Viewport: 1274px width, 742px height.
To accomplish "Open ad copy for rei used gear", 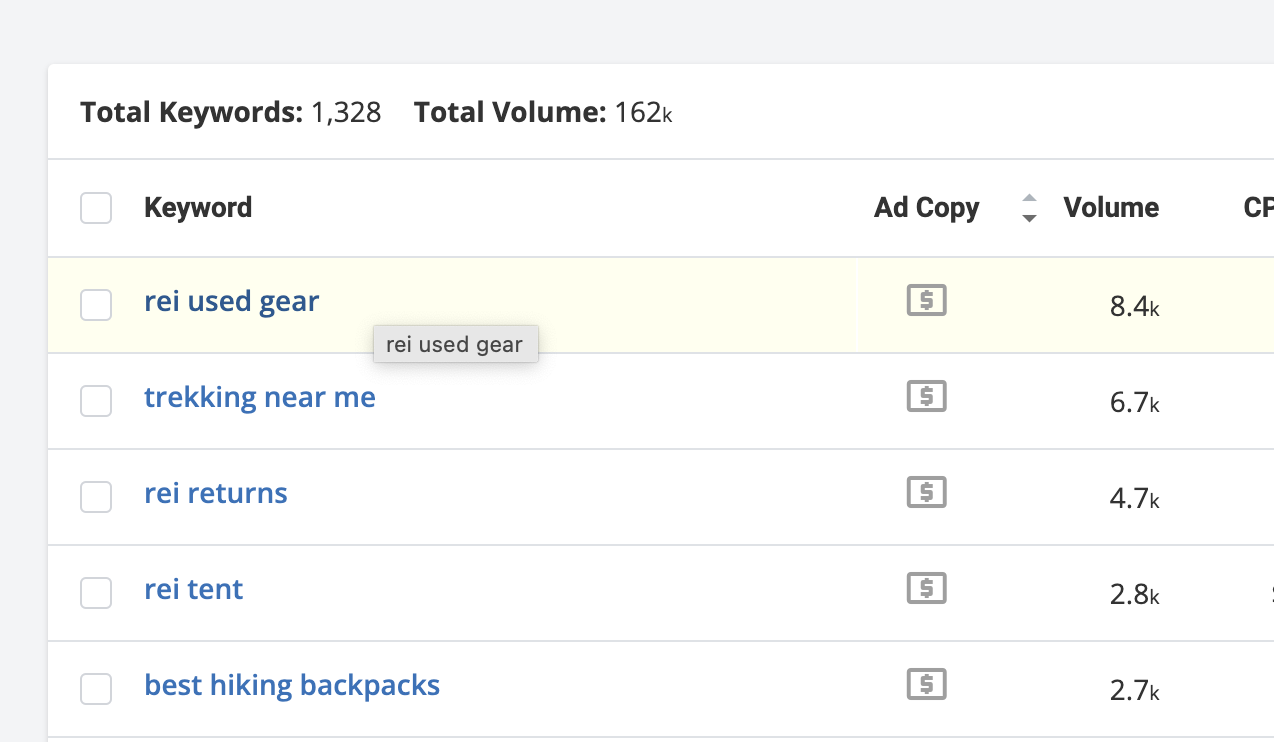I will pos(926,301).
